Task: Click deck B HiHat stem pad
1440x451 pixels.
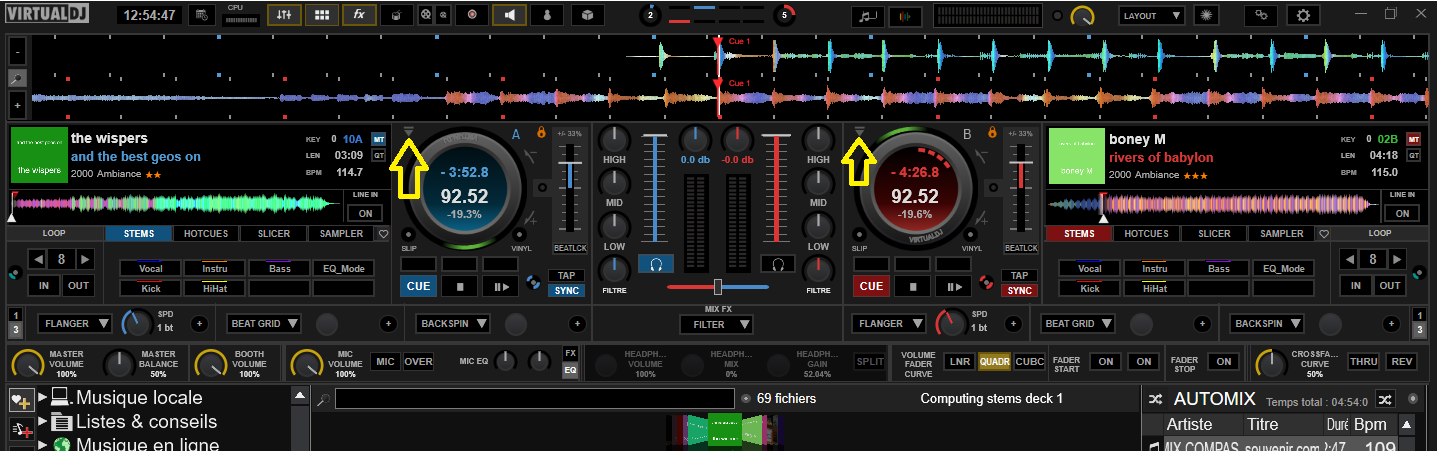Action: pyautogui.click(x=1154, y=288)
